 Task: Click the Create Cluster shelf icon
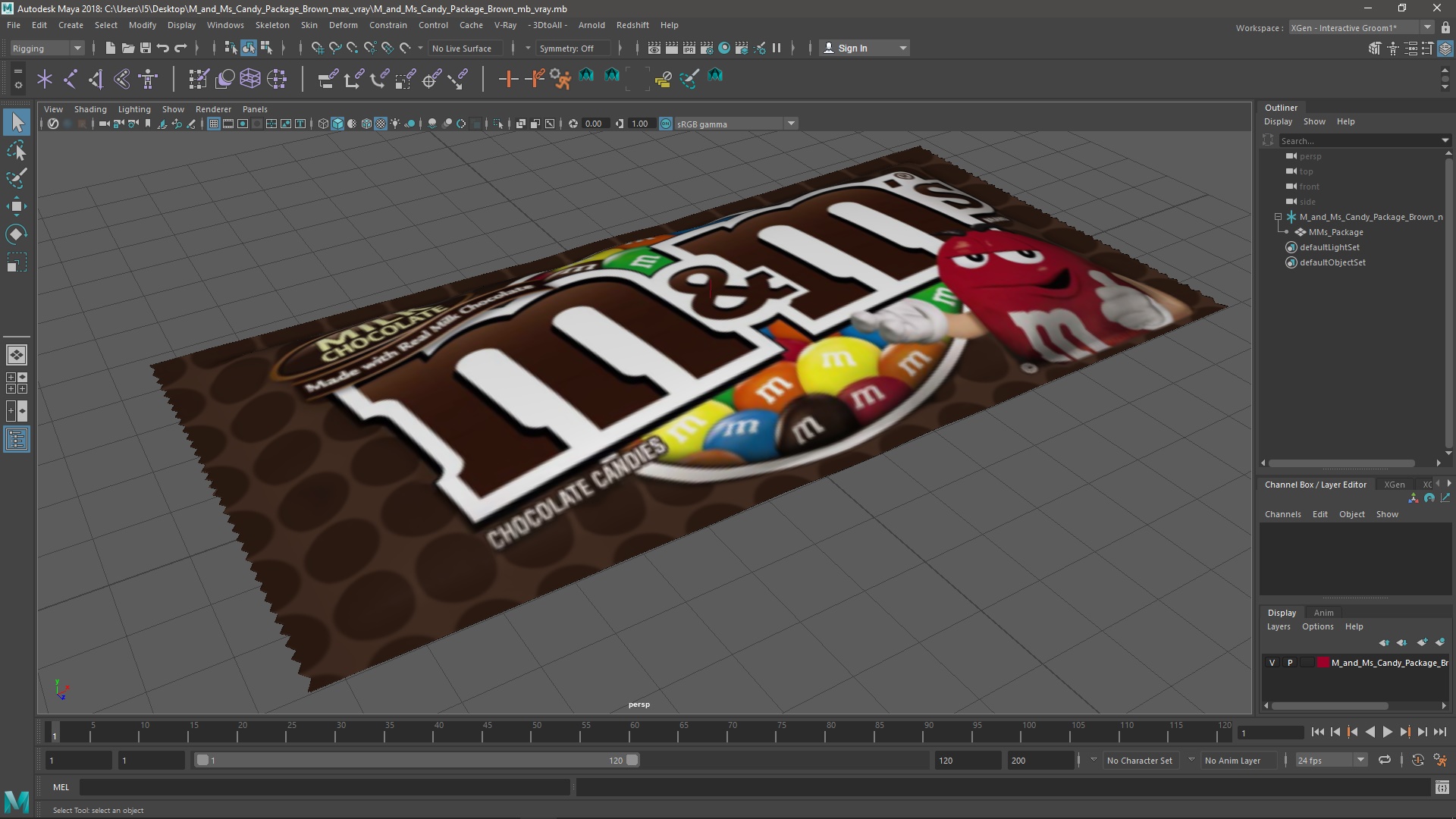pyautogui.click(x=276, y=78)
